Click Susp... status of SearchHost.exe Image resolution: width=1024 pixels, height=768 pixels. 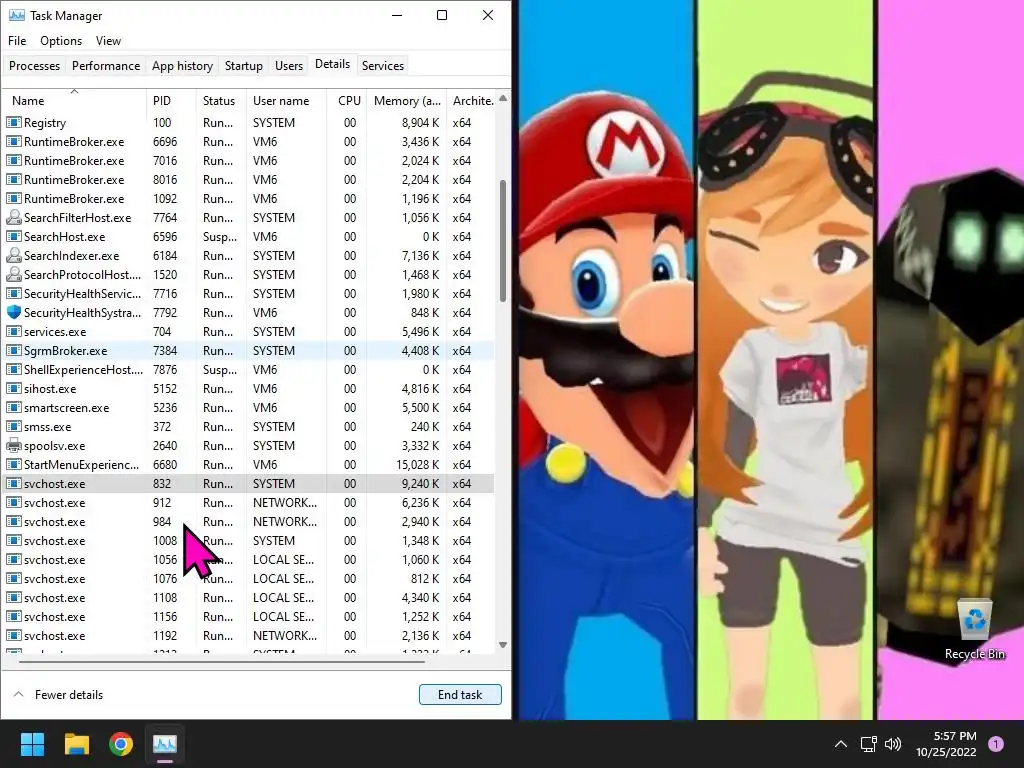click(219, 236)
